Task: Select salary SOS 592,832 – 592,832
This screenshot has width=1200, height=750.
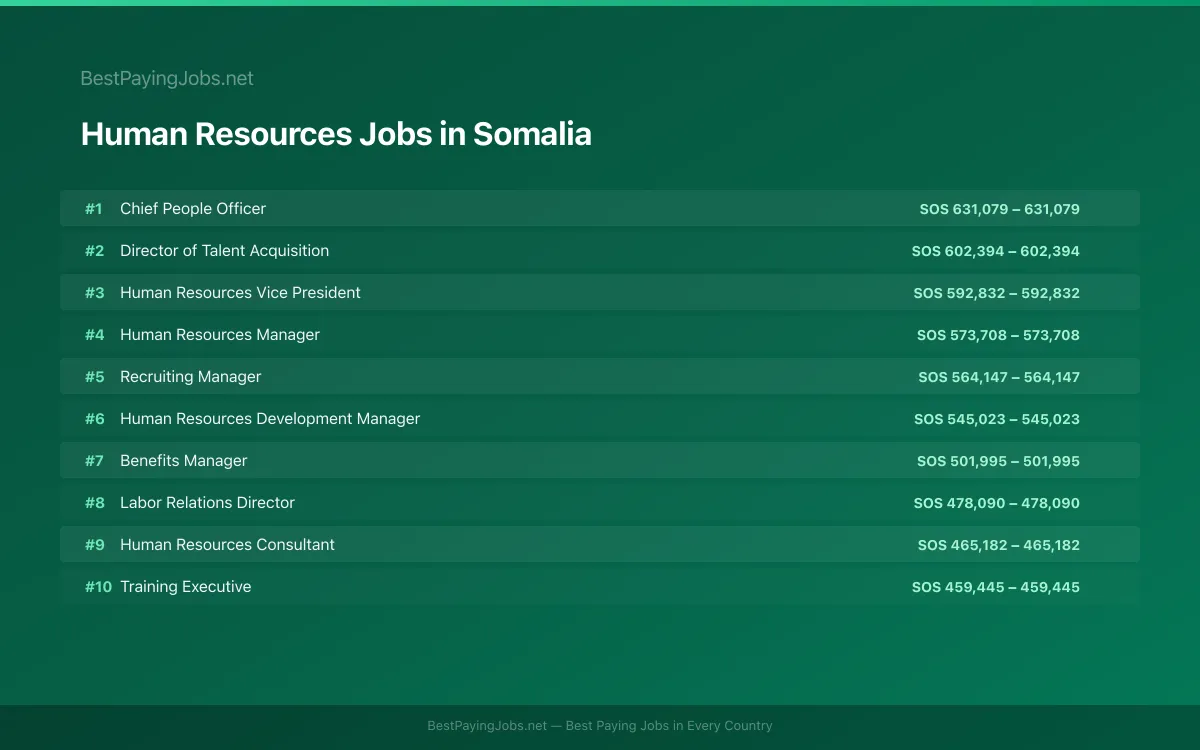Action: pos(997,293)
